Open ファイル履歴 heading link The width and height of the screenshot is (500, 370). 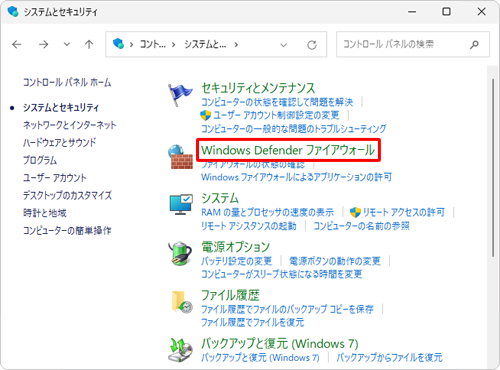(230, 295)
